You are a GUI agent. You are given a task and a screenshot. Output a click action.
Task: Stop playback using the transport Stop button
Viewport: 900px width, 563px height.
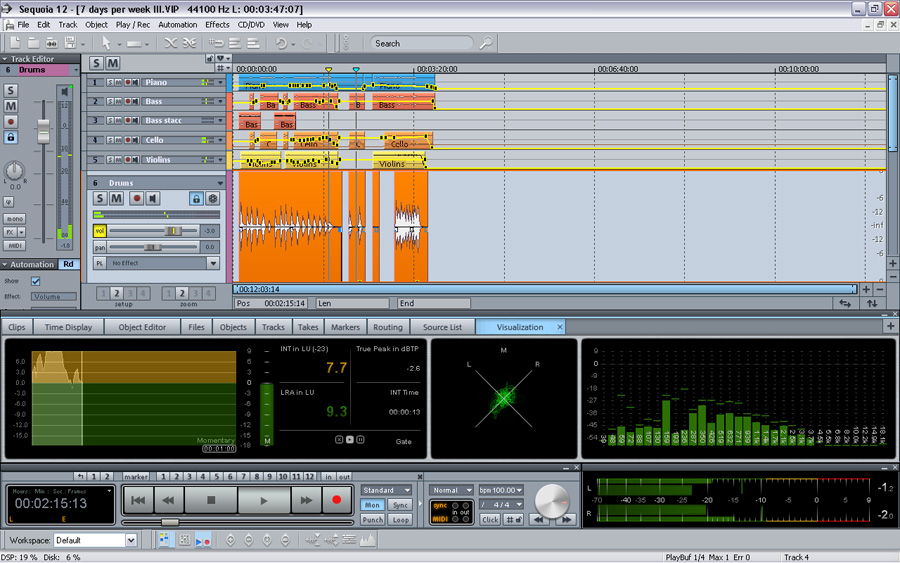[x=211, y=500]
